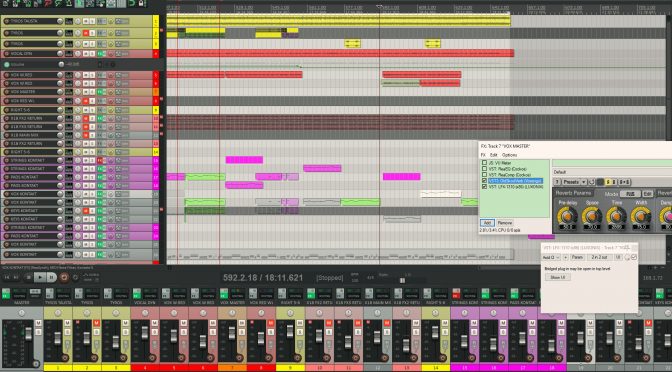Toggle bypass checkbox in bridged plugin window
The width and height of the screenshot is (672, 372).
tap(634, 257)
